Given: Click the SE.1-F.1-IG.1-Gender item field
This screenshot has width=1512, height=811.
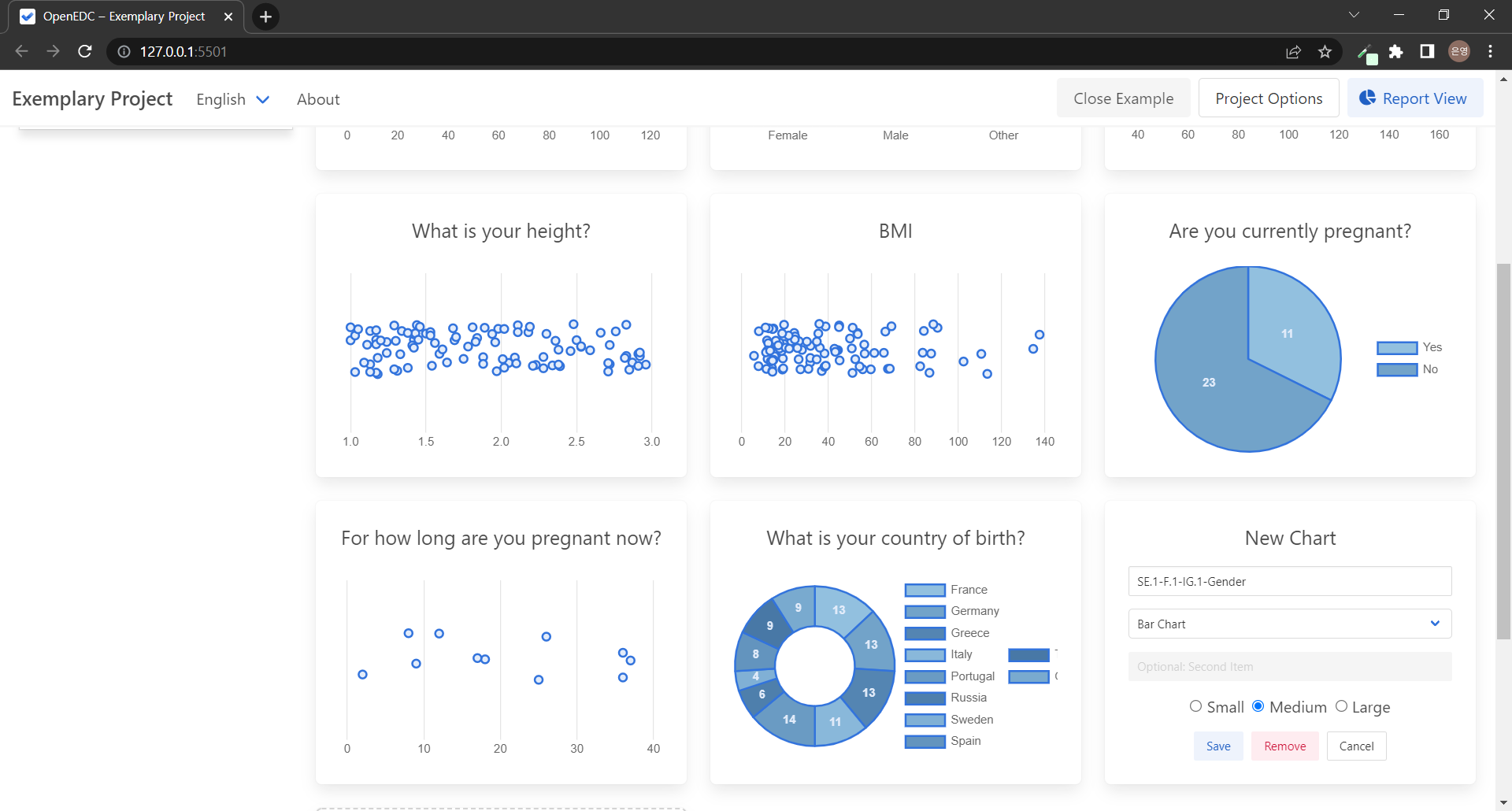Looking at the screenshot, I should 1290,581.
